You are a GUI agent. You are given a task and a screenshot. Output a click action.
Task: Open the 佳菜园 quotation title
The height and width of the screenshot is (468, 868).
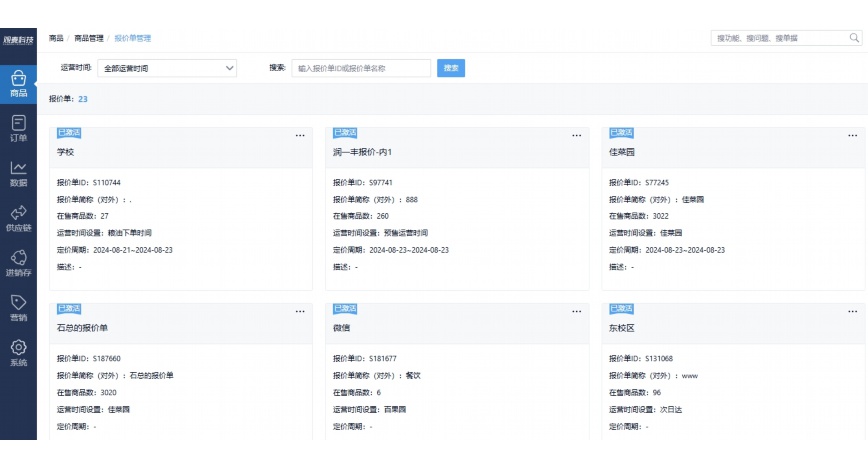pos(622,152)
